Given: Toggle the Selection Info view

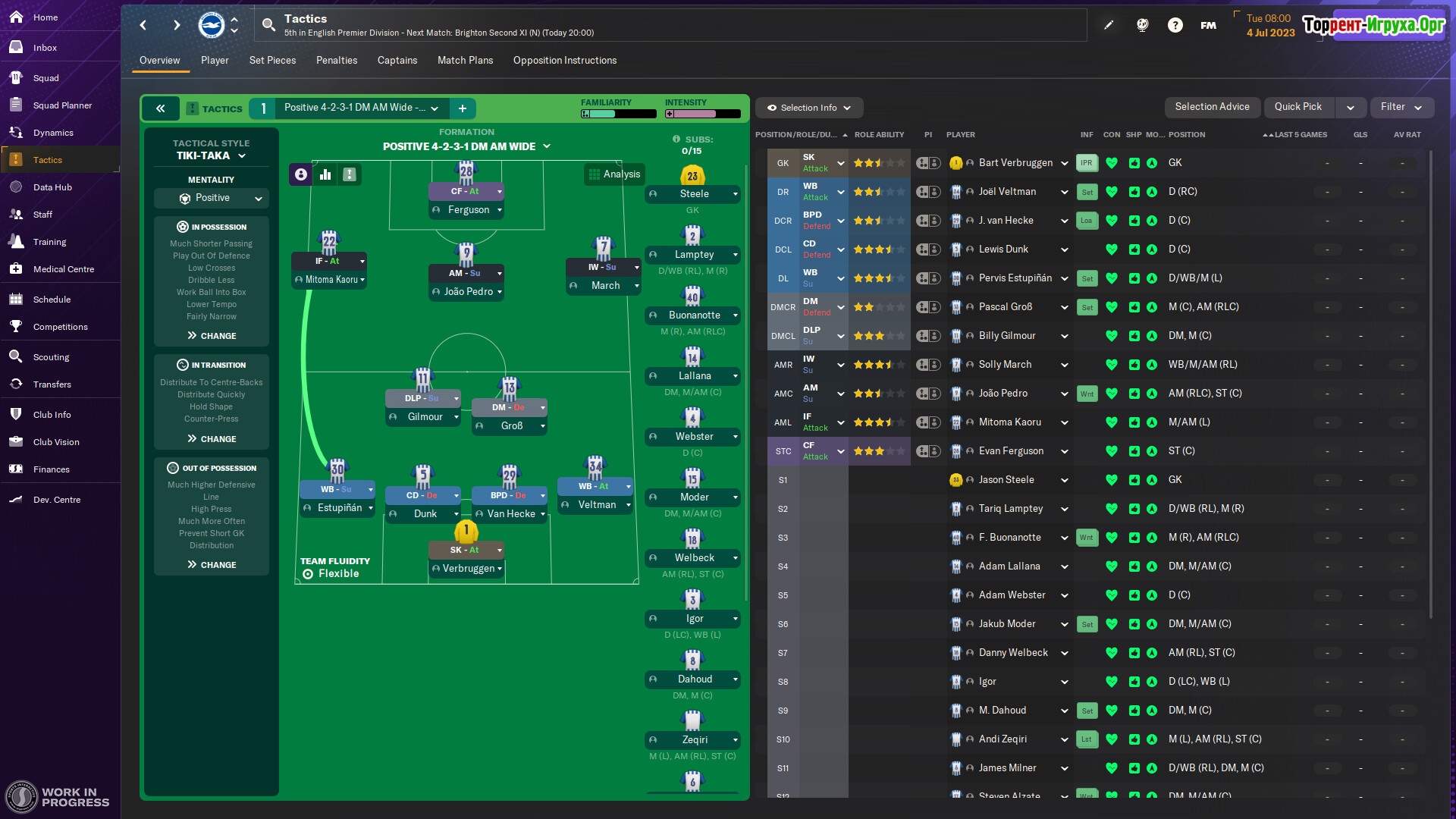Looking at the screenshot, I should [808, 108].
